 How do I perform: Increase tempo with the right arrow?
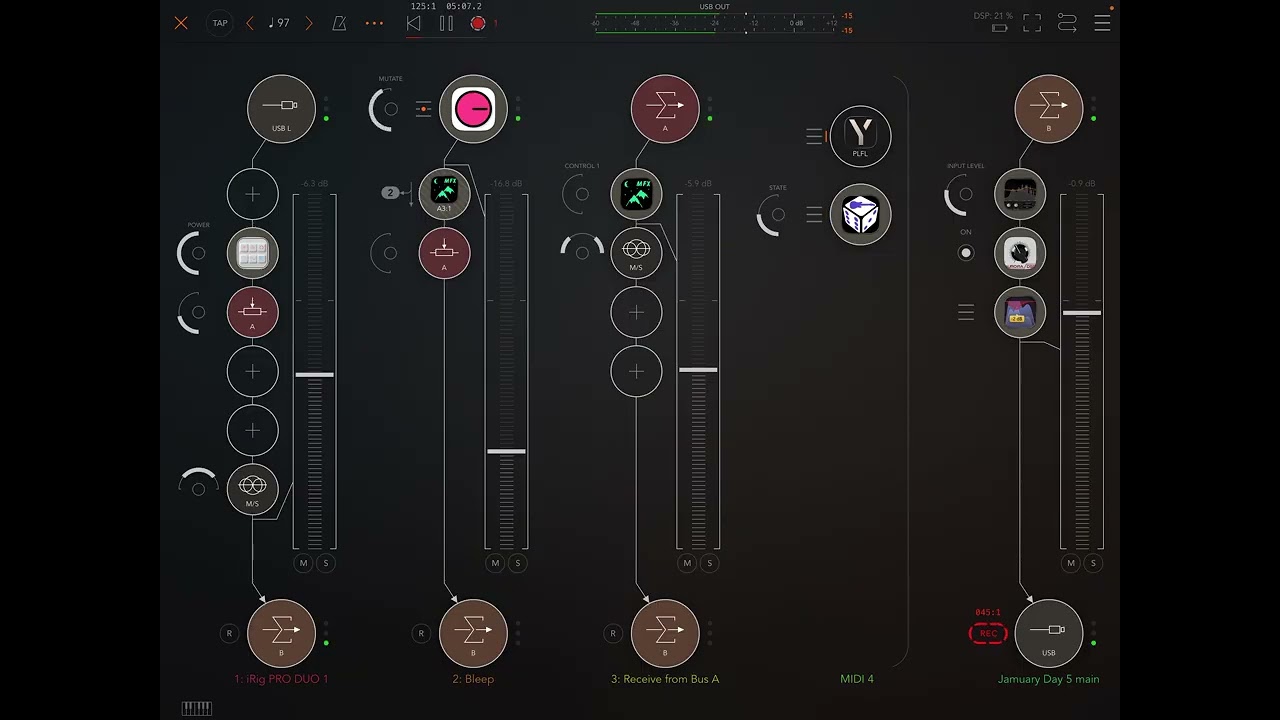coord(308,23)
